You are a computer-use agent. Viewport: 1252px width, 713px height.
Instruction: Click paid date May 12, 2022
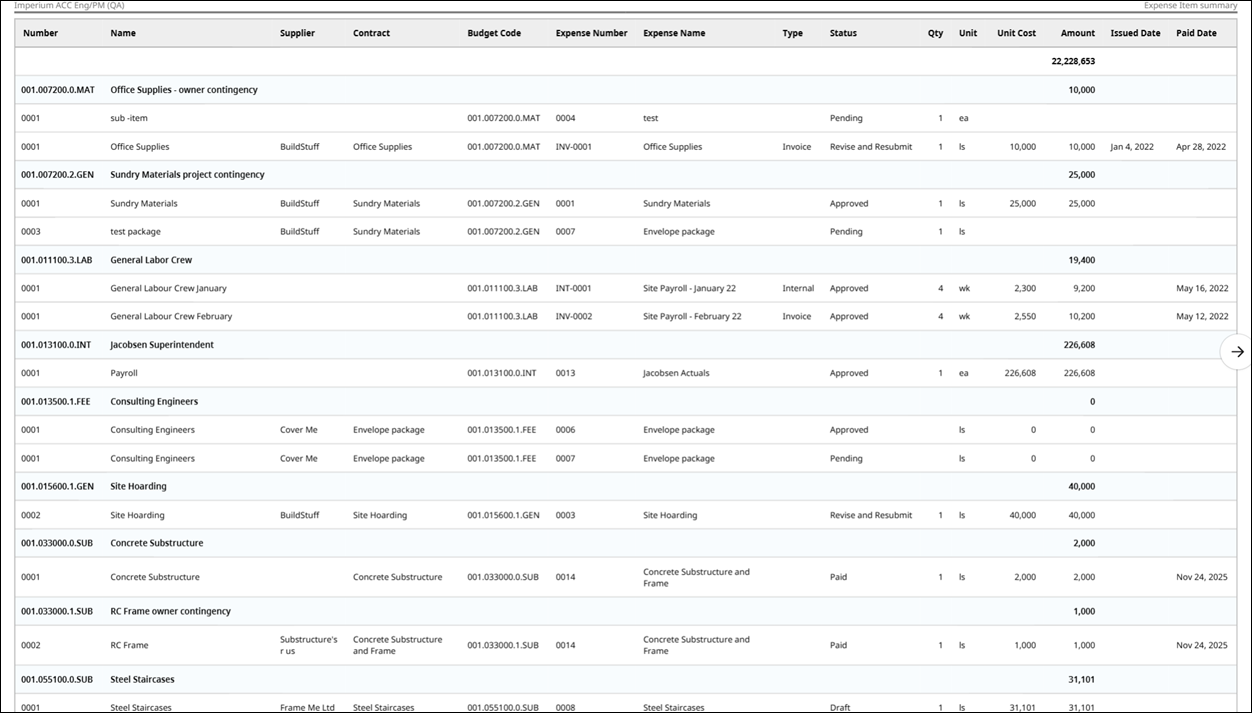point(1202,316)
